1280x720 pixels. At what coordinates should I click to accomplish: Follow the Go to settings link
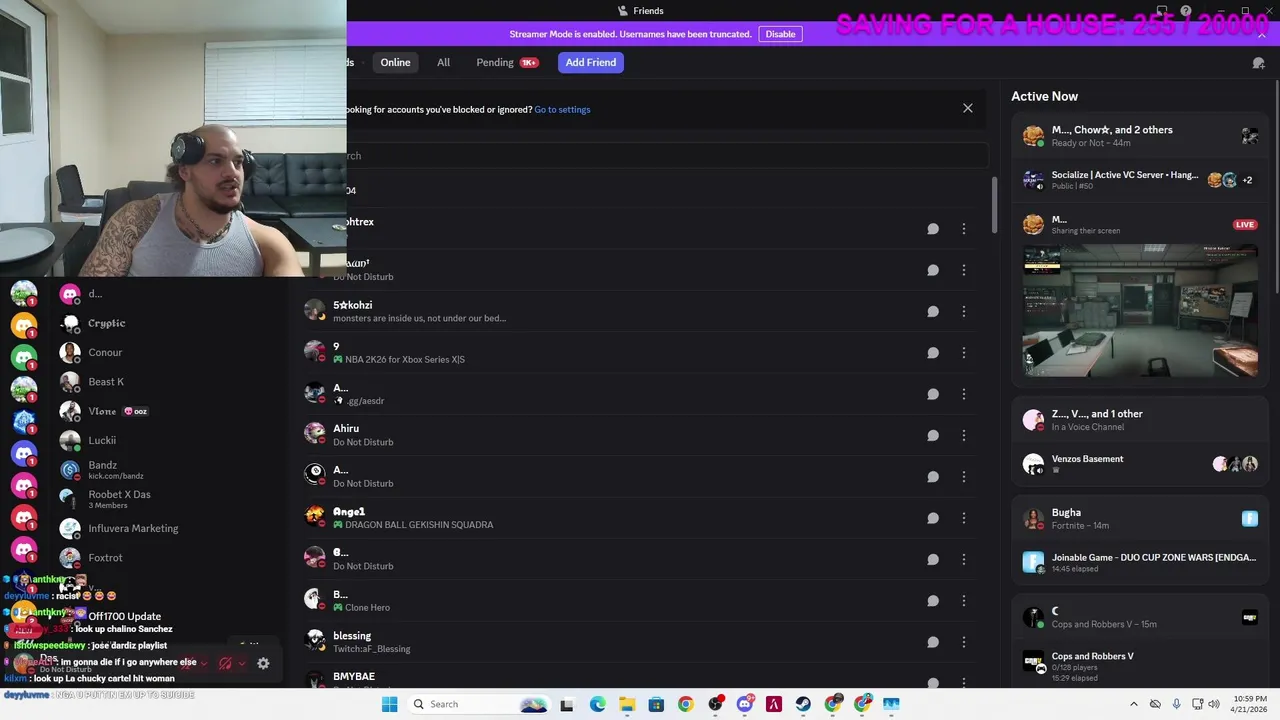tap(562, 109)
